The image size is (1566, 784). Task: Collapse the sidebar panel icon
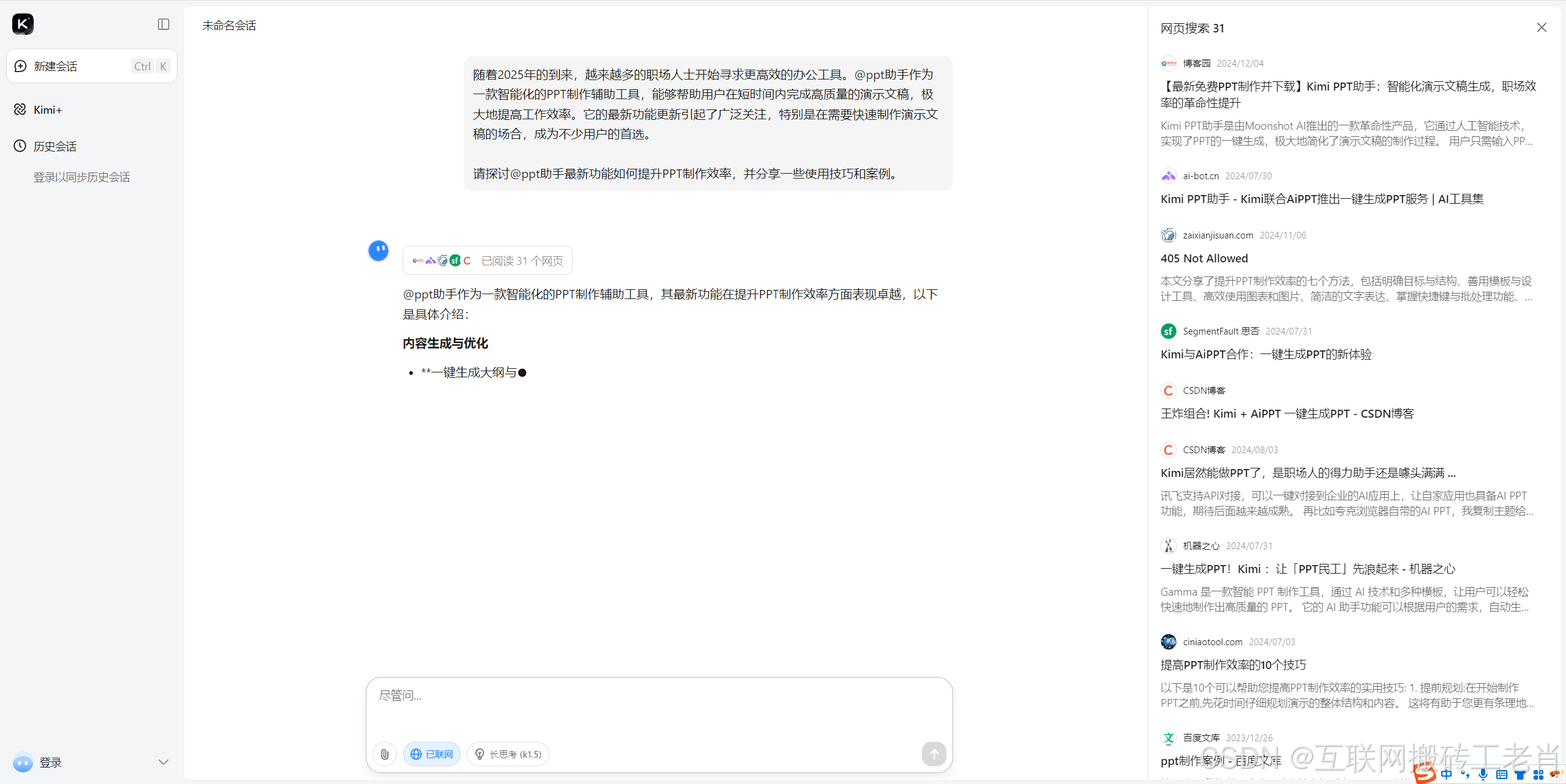pyautogui.click(x=163, y=24)
